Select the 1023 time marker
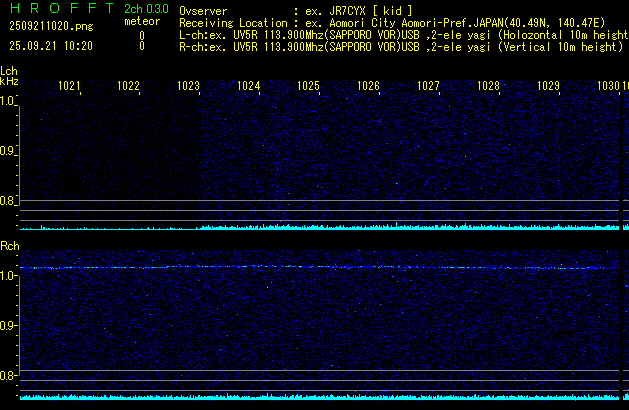Image resolution: width=629 pixels, height=410 pixels. click(x=188, y=87)
